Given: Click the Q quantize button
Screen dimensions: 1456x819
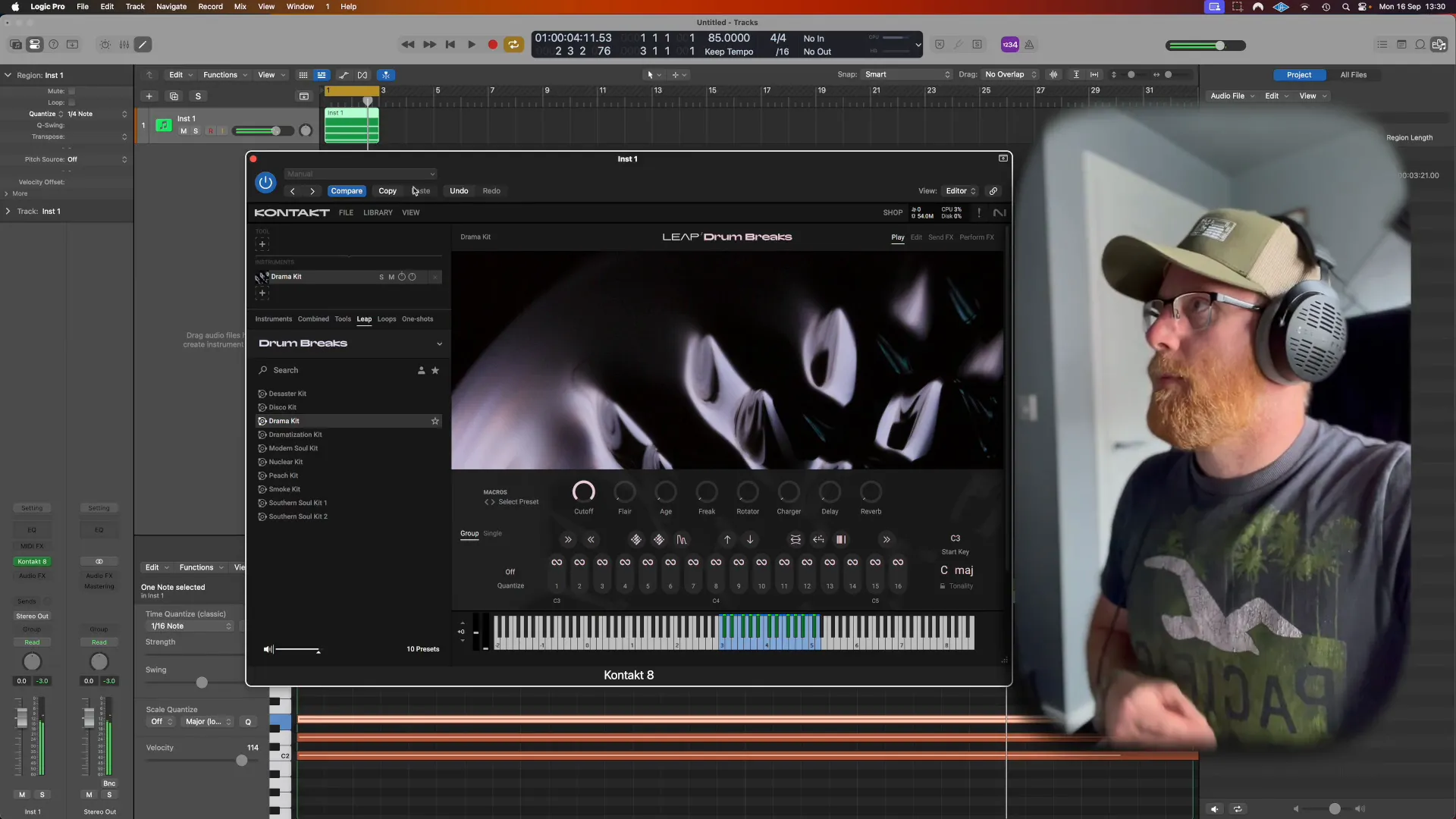Looking at the screenshot, I should click(248, 723).
